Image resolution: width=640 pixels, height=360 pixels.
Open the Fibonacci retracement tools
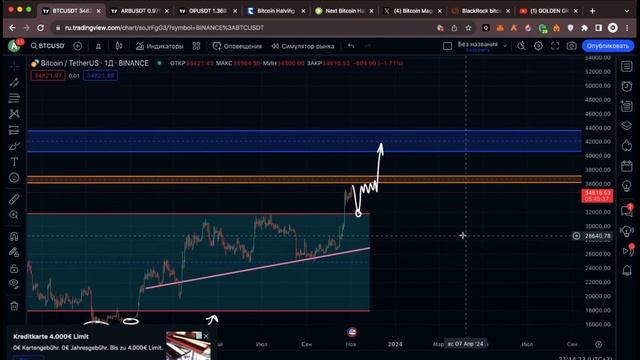pos(14,98)
